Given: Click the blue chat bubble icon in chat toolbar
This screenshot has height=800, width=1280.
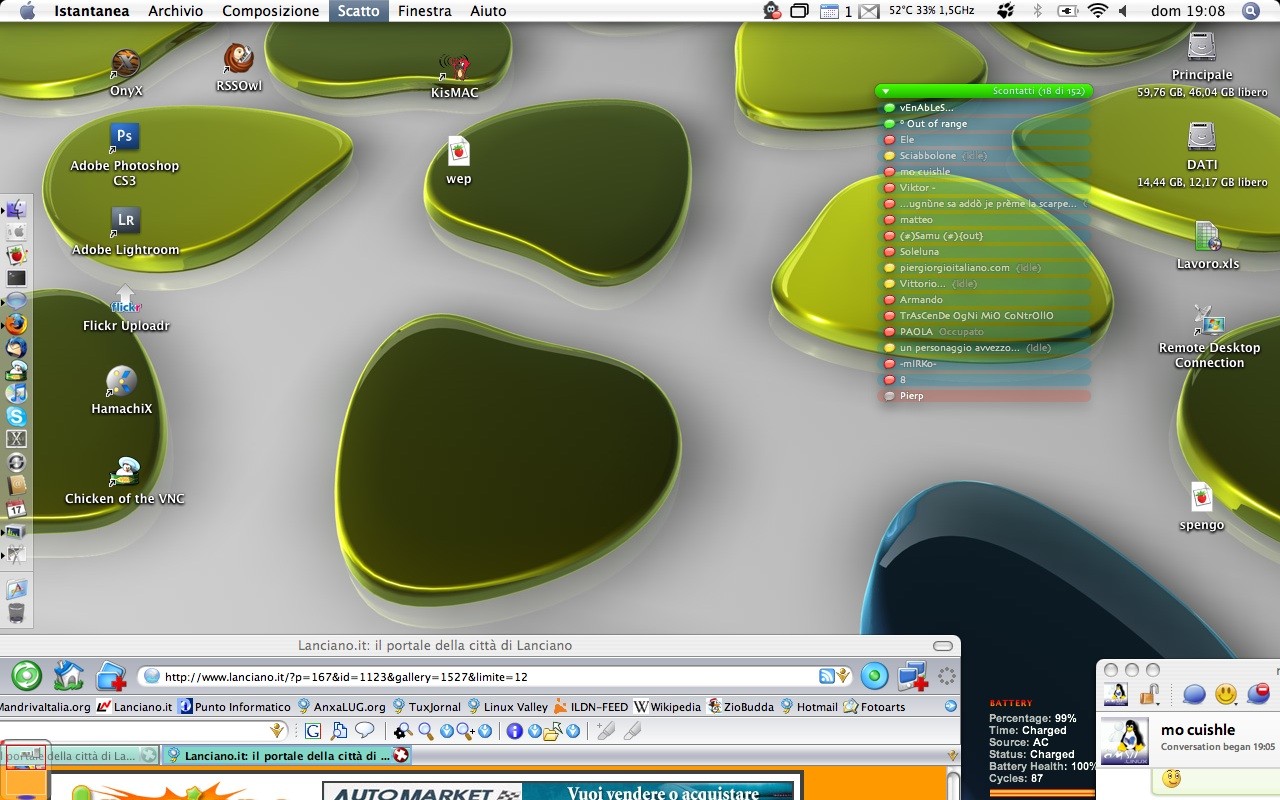Looking at the screenshot, I should tap(1194, 693).
